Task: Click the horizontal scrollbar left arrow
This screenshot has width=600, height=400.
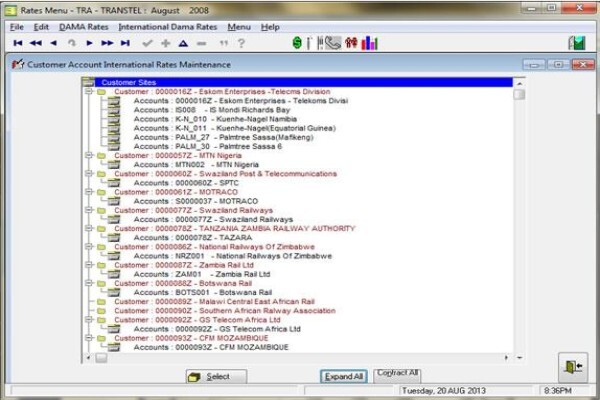Action: 88,358
